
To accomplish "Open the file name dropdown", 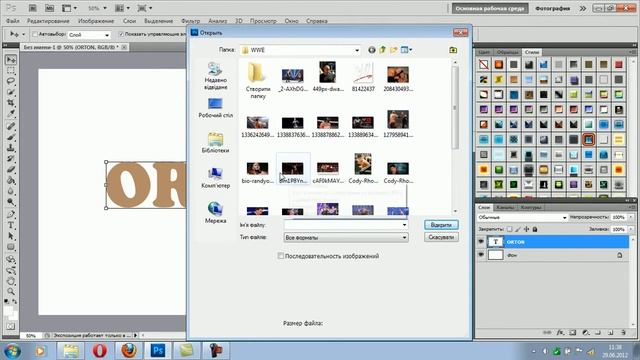I will [x=404, y=225].
